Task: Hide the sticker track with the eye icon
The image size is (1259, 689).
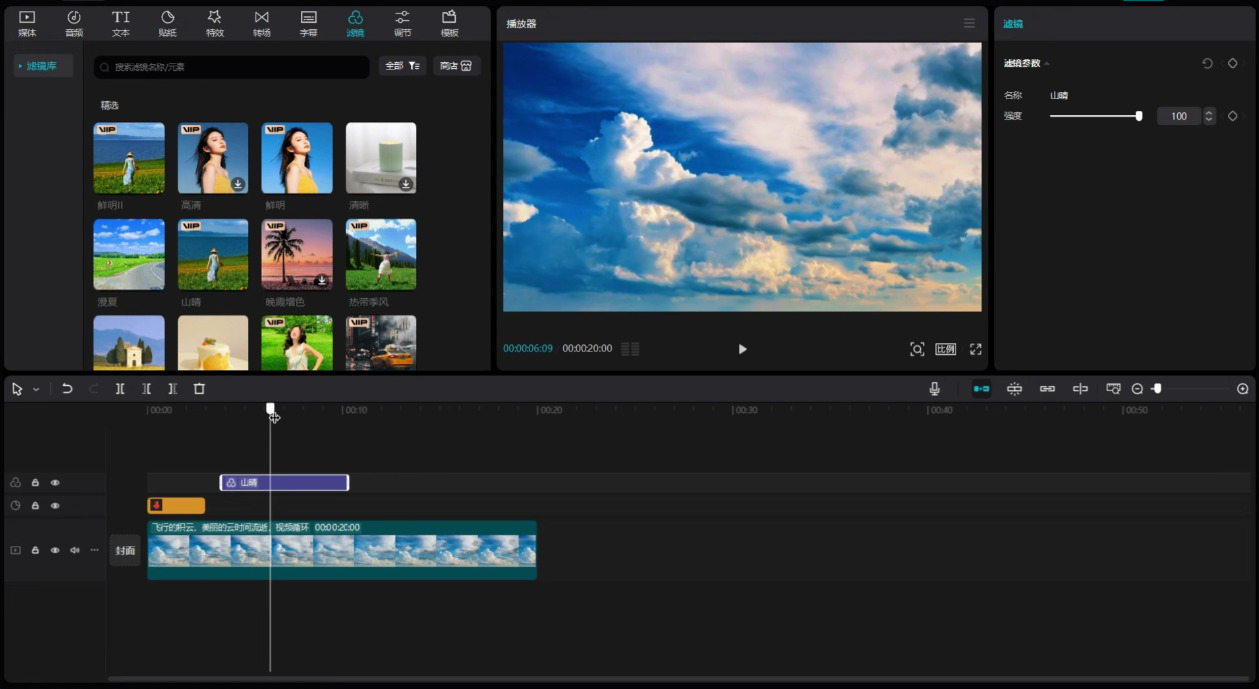Action: [x=55, y=506]
